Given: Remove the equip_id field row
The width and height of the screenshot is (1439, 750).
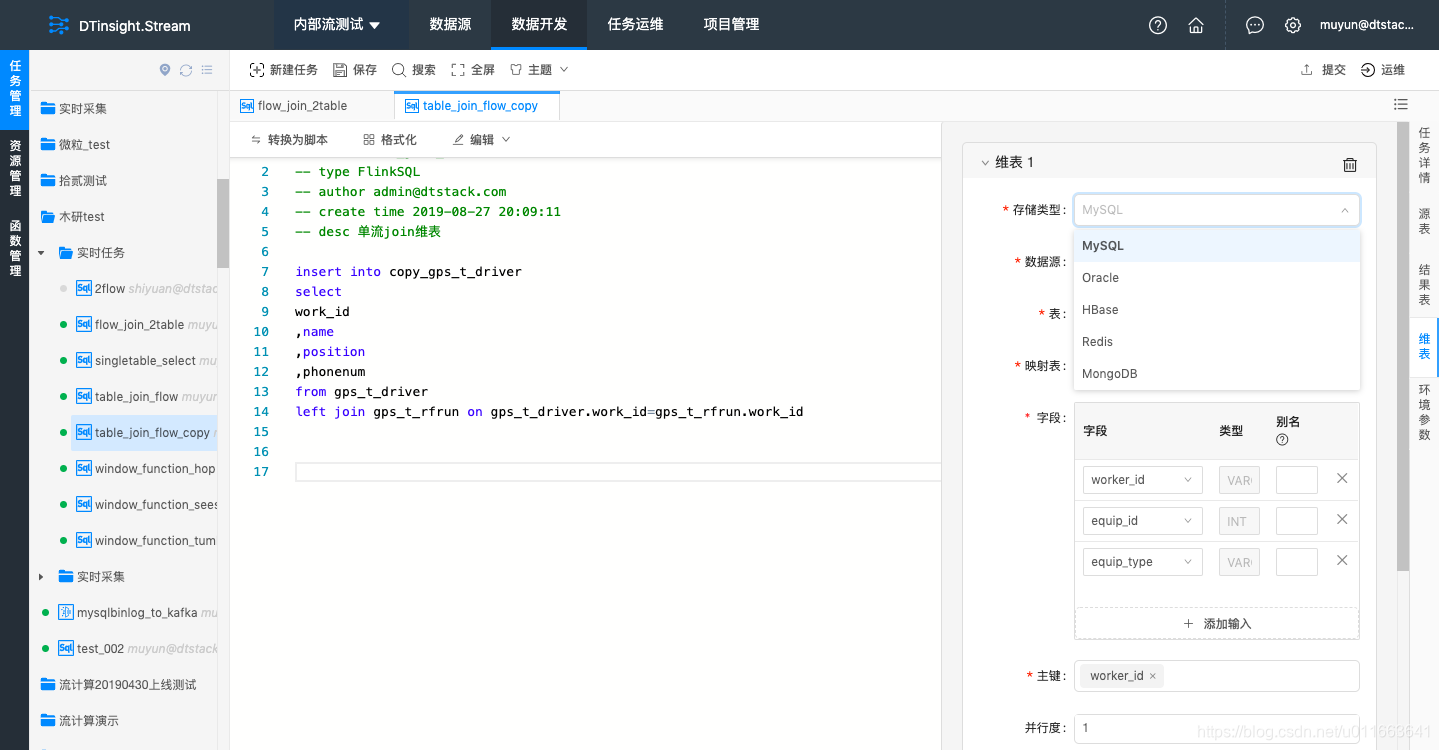Looking at the screenshot, I should [1342, 519].
